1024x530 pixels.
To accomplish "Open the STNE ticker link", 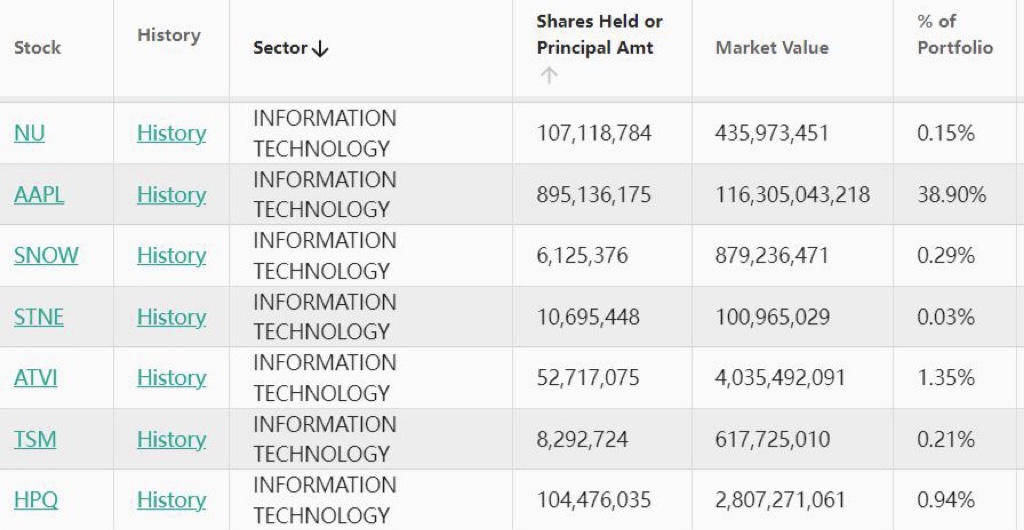I will [x=39, y=317].
